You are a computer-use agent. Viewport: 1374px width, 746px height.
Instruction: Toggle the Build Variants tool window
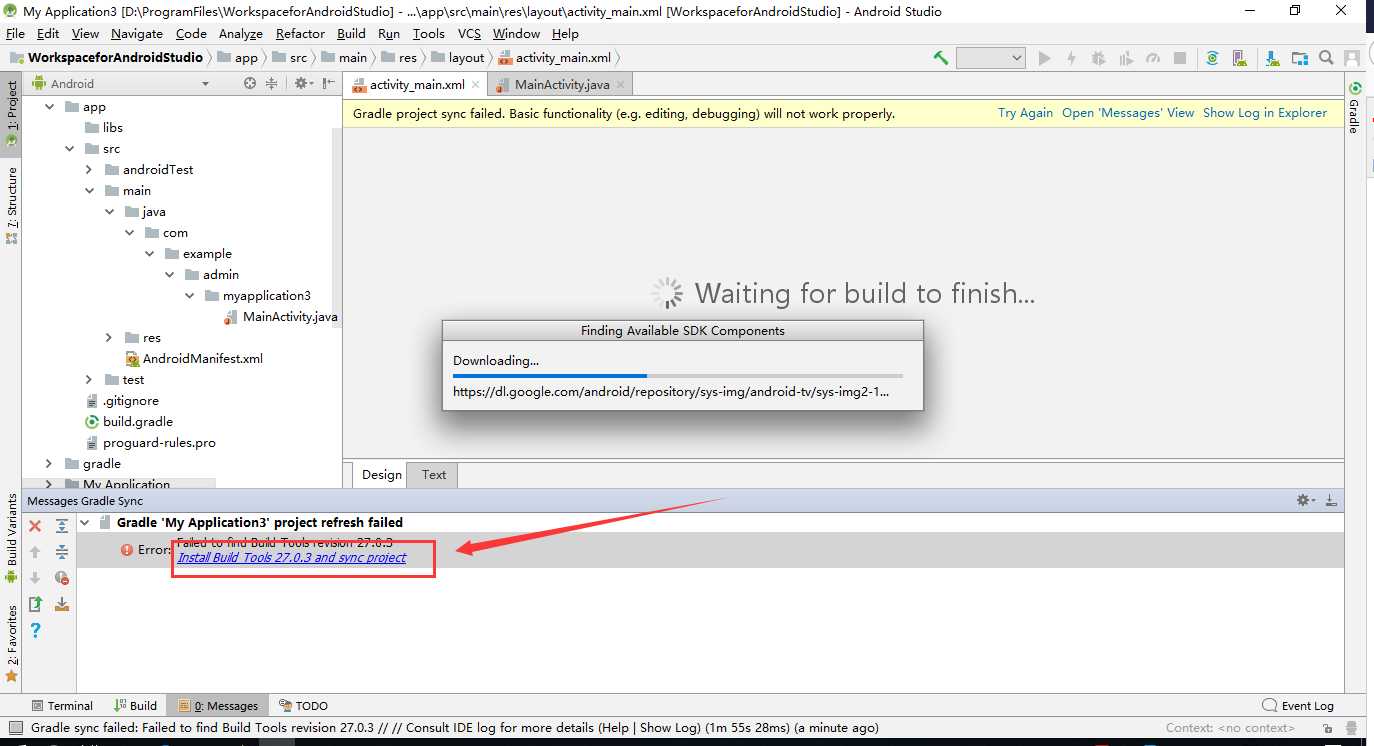click(x=12, y=539)
